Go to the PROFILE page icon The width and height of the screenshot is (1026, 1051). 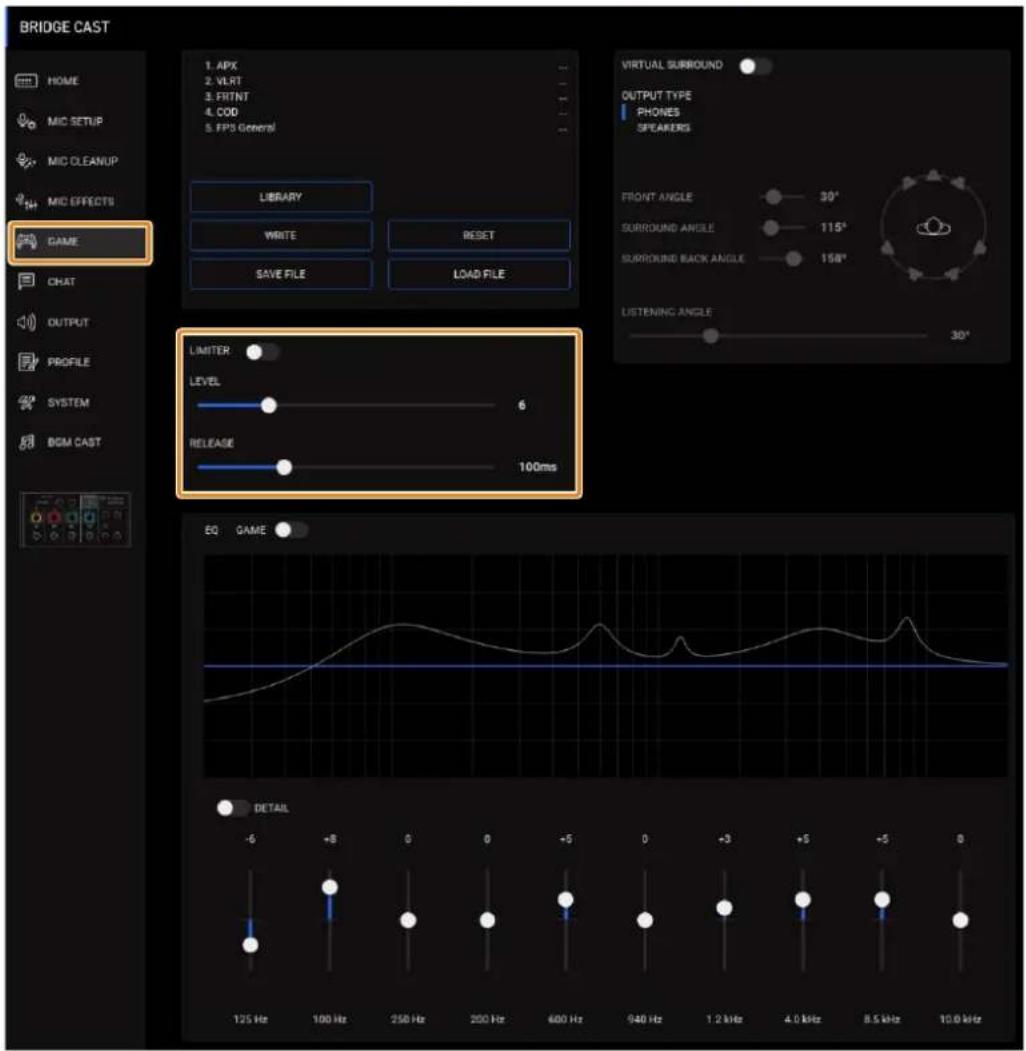pos(27,362)
